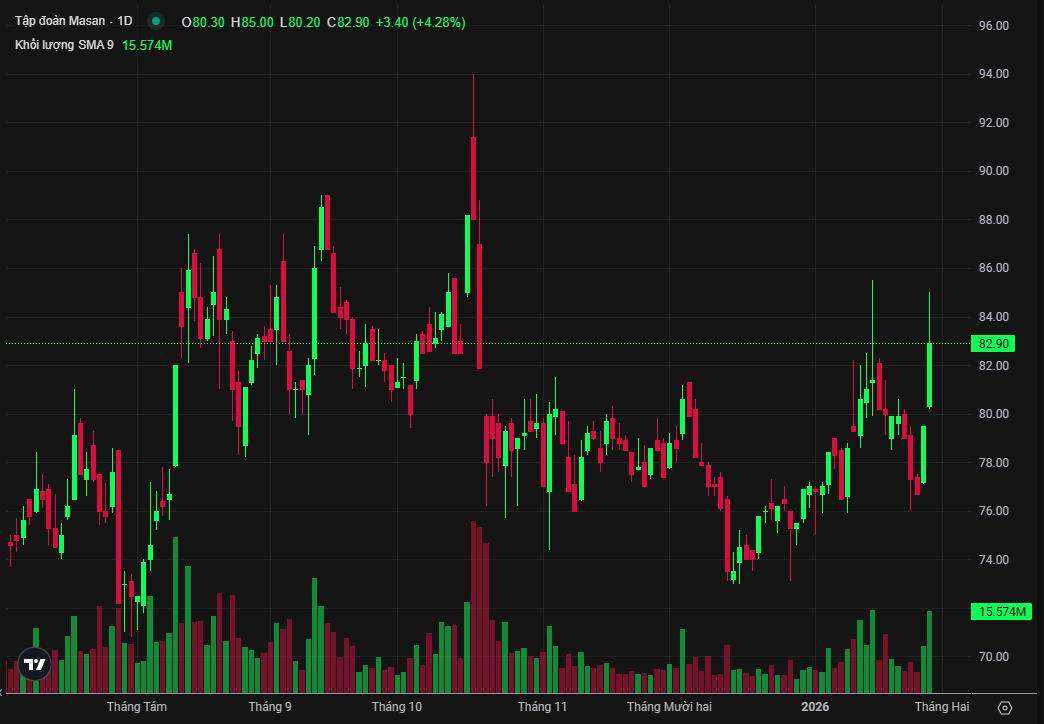Click the 15.574M volume label on axis
The image size is (1044, 724).
coord(1002,611)
